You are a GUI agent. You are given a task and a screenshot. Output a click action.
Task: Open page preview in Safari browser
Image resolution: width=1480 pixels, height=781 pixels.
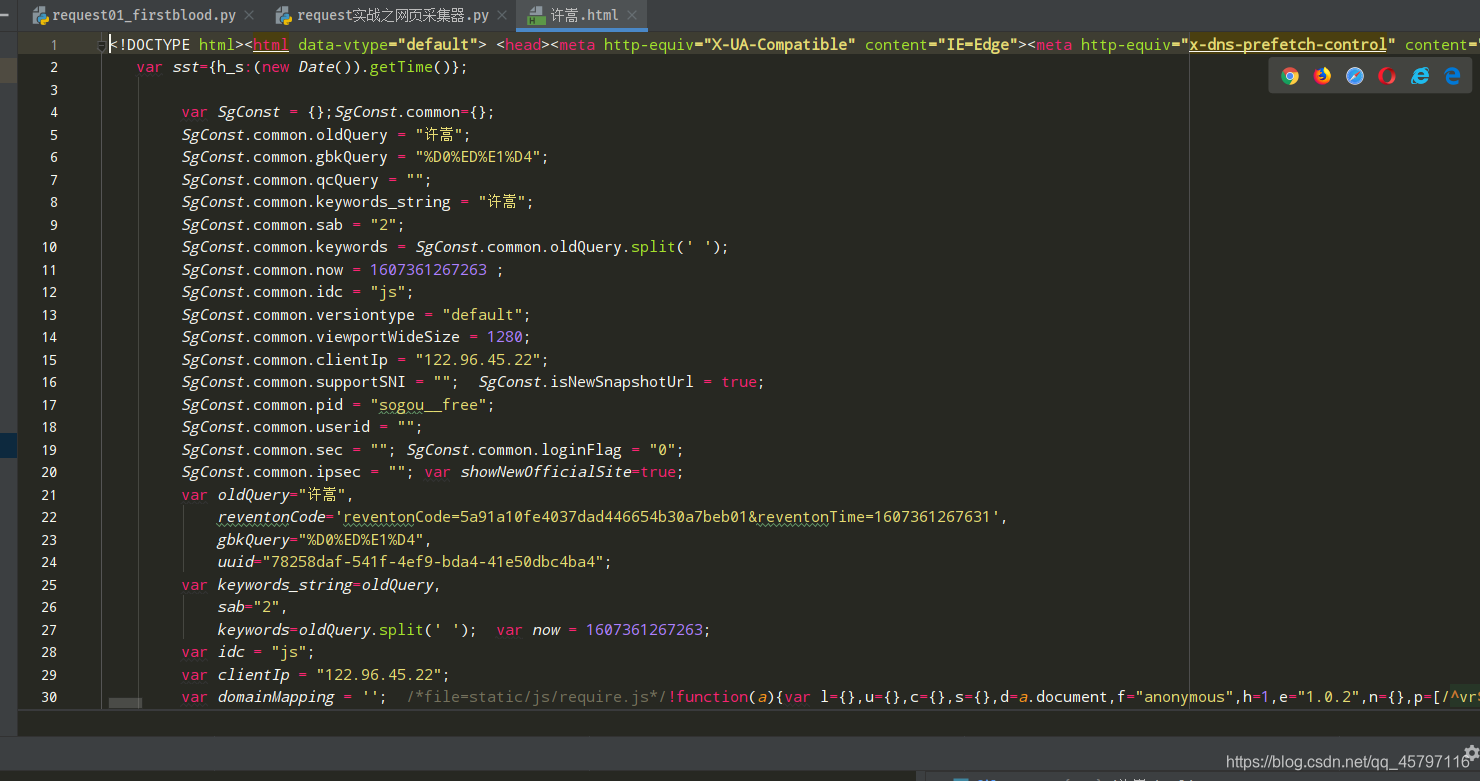click(x=1355, y=76)
